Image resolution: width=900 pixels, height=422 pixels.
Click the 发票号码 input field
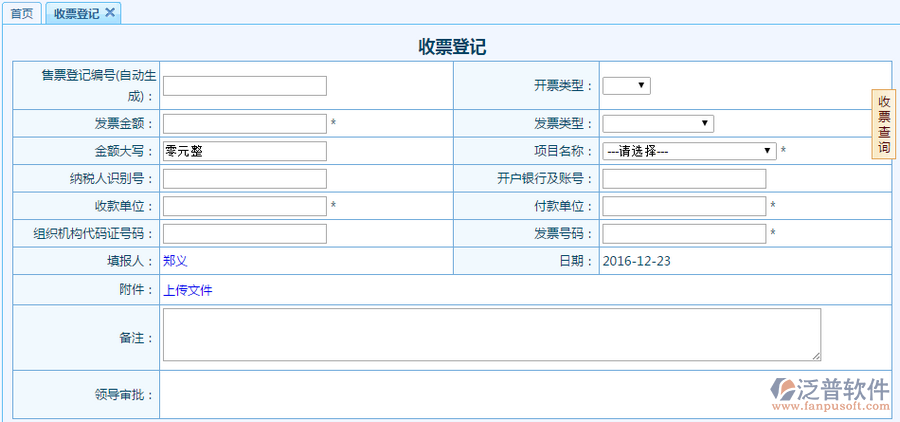point(684,234)
